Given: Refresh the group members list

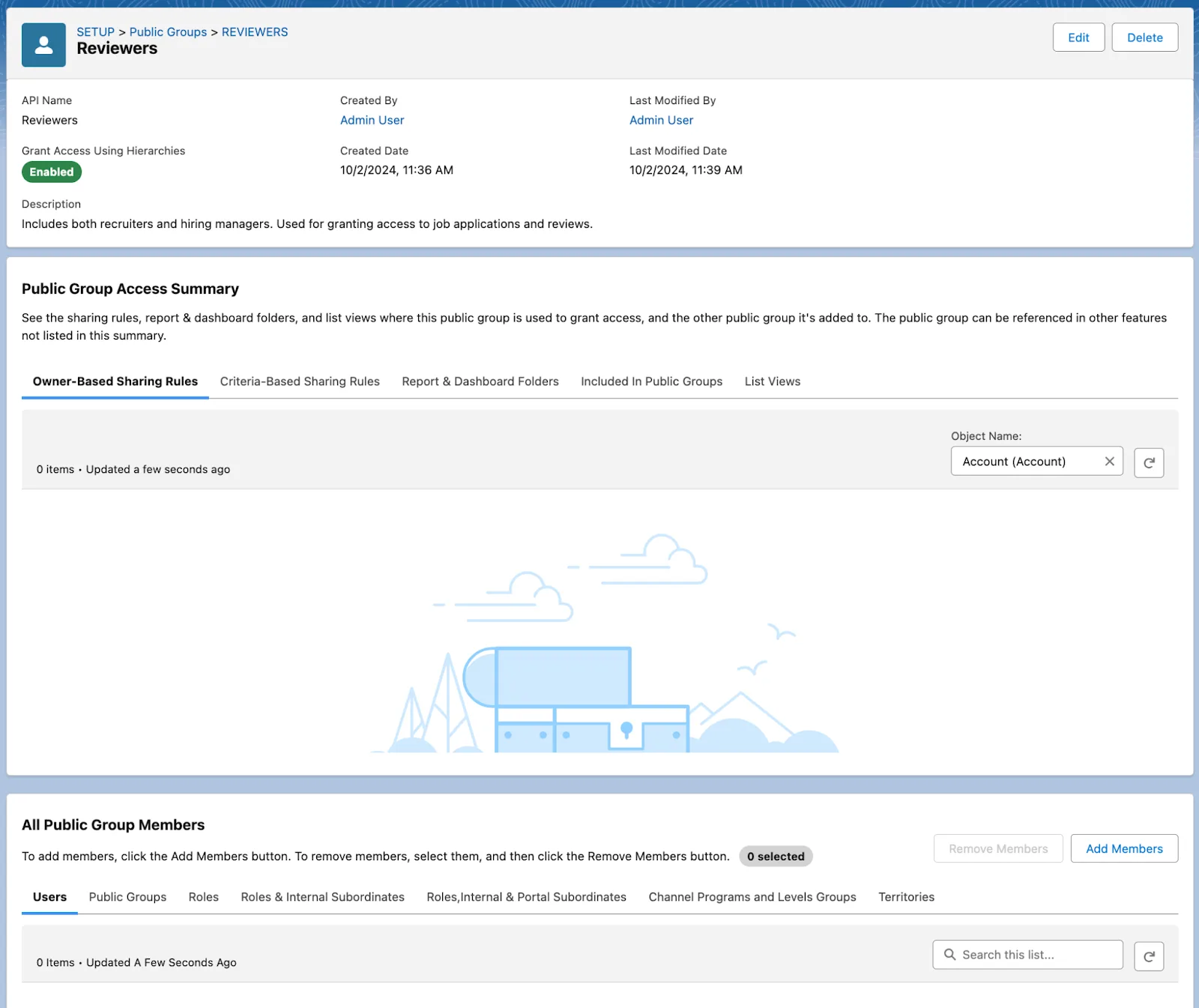Looking at the screenshot, I should [x=1149, y=956].
